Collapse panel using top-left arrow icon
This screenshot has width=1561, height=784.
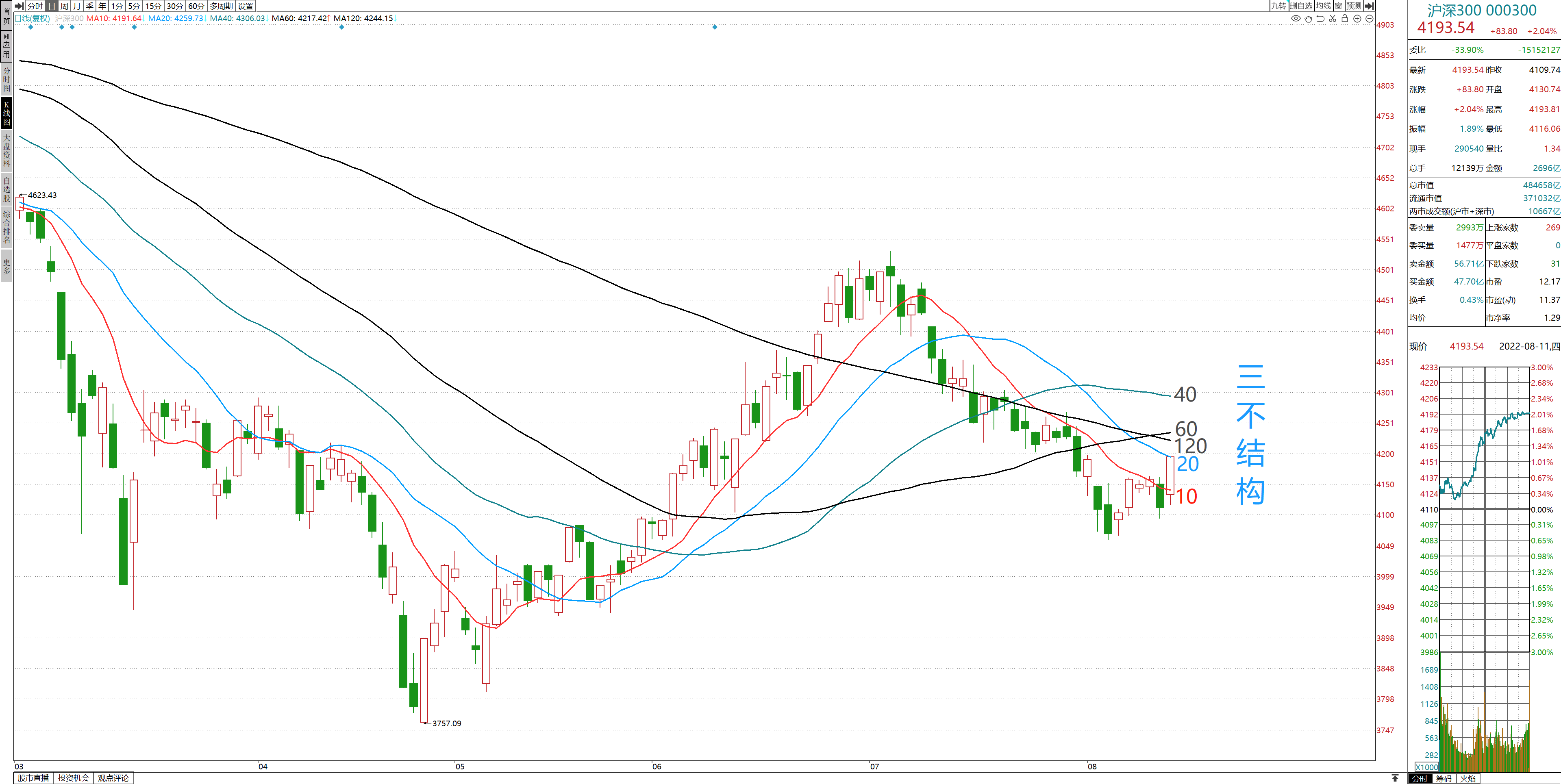pyautogui.click(x=19, y=5)
